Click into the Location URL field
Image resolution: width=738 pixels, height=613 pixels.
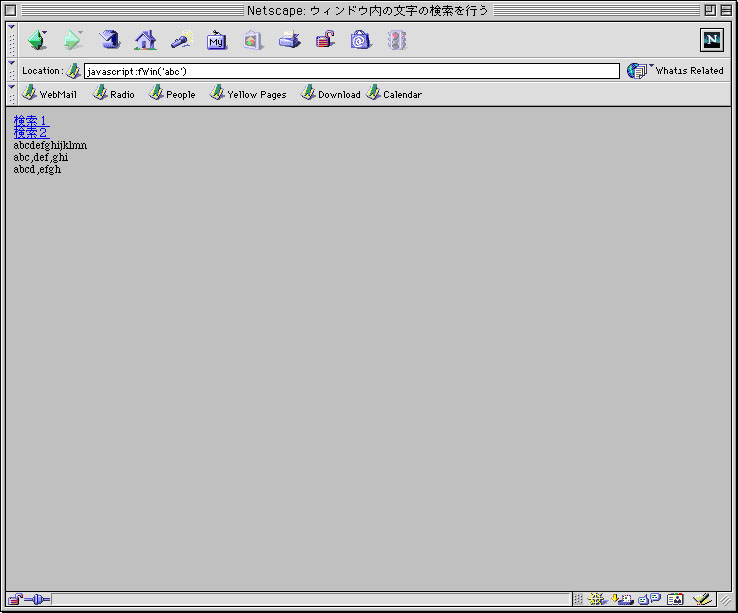click(352, 71)
